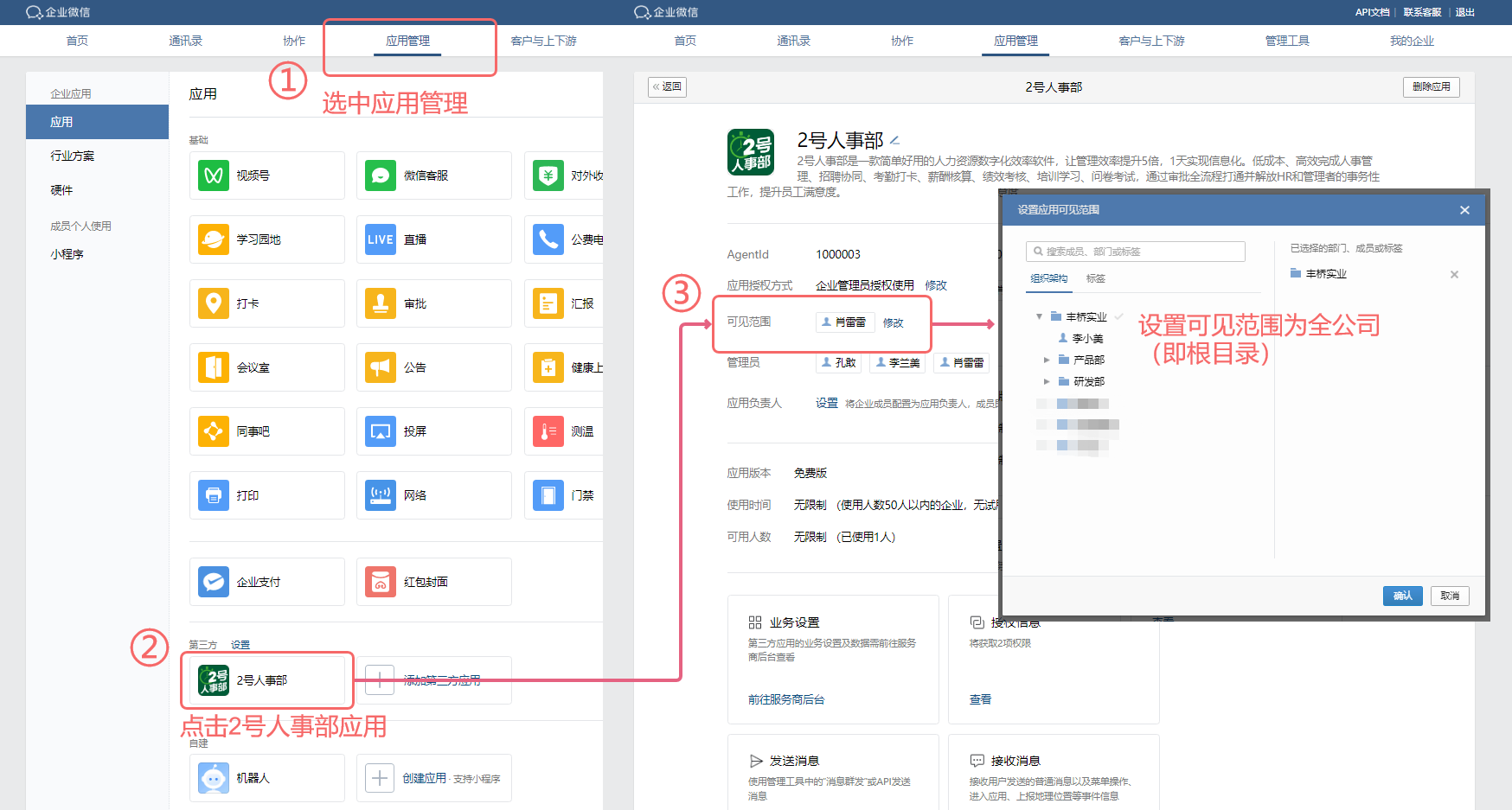
Task: Collapse the 丰桥实业 tree node
Action: coord(1039,317)
